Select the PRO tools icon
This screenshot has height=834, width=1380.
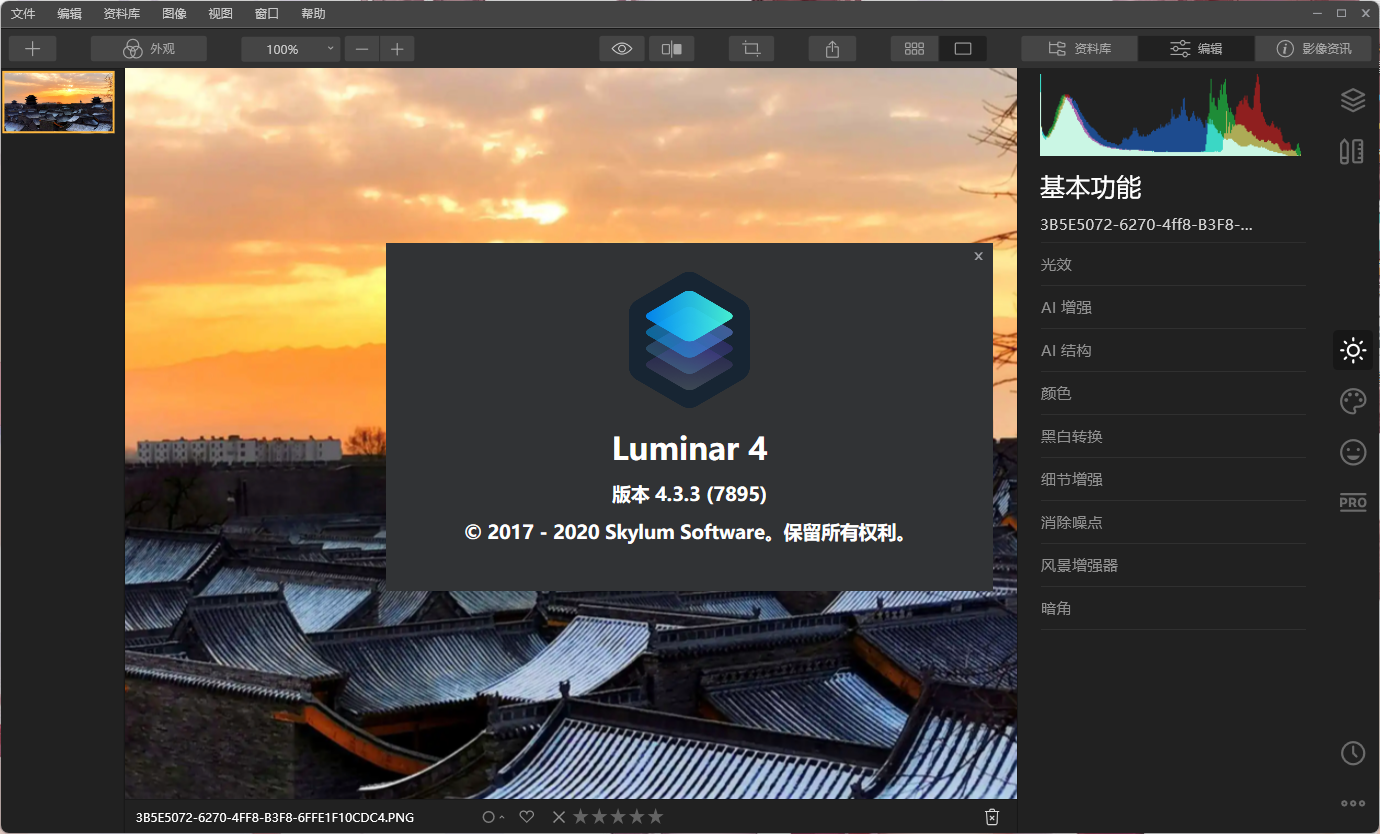coord(1353,503)
